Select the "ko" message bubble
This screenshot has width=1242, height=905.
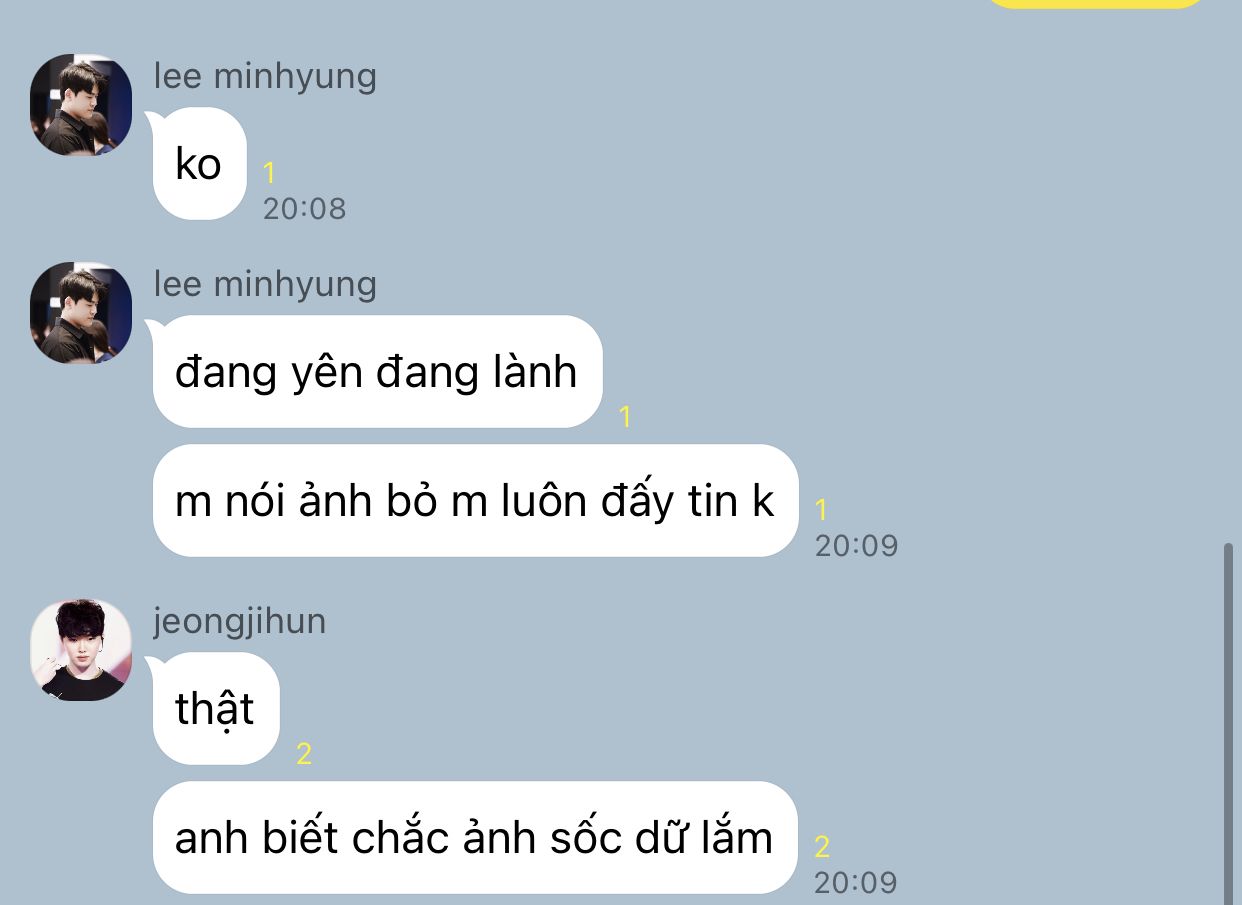pyautogui.click(x=199, y=164)
